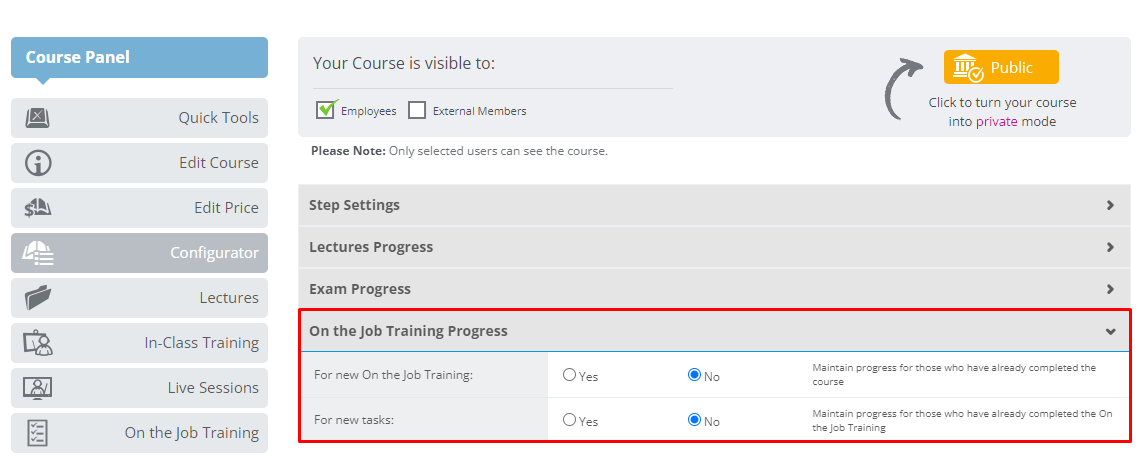
Task: Click the On the Job Training checklist icon
Action: [38, 433]
